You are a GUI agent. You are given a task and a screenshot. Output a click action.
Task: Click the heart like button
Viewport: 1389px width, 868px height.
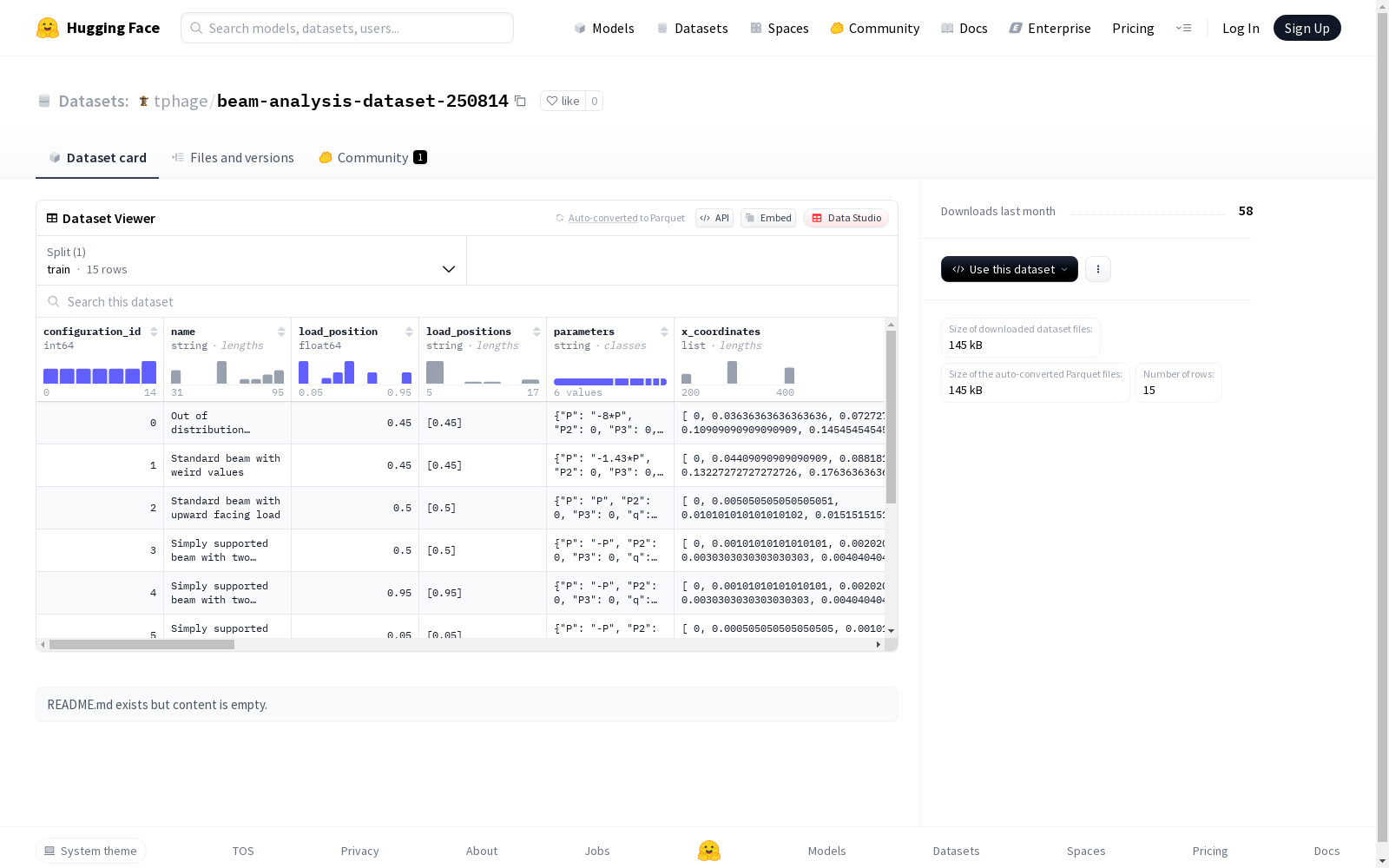click(563, 101)
